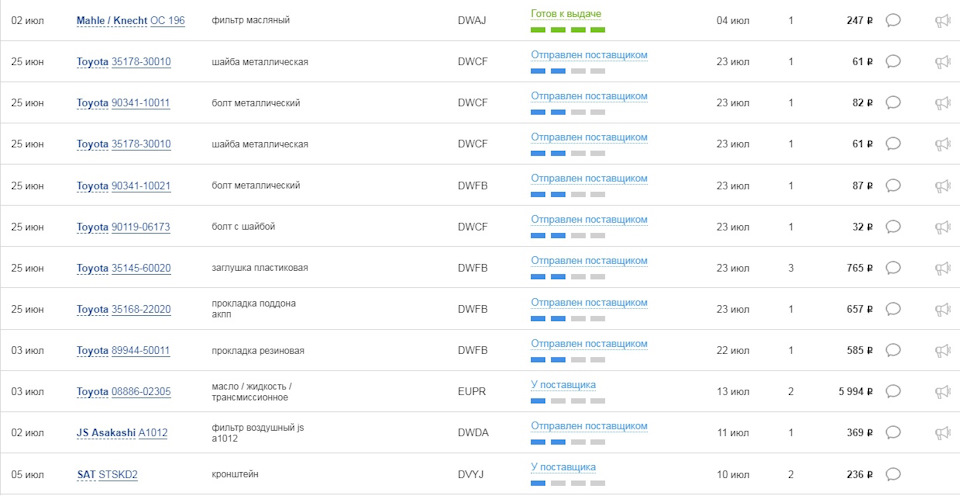
Task: Open comment bubble for Toyota 35168-22020 row
Action: 893,309
